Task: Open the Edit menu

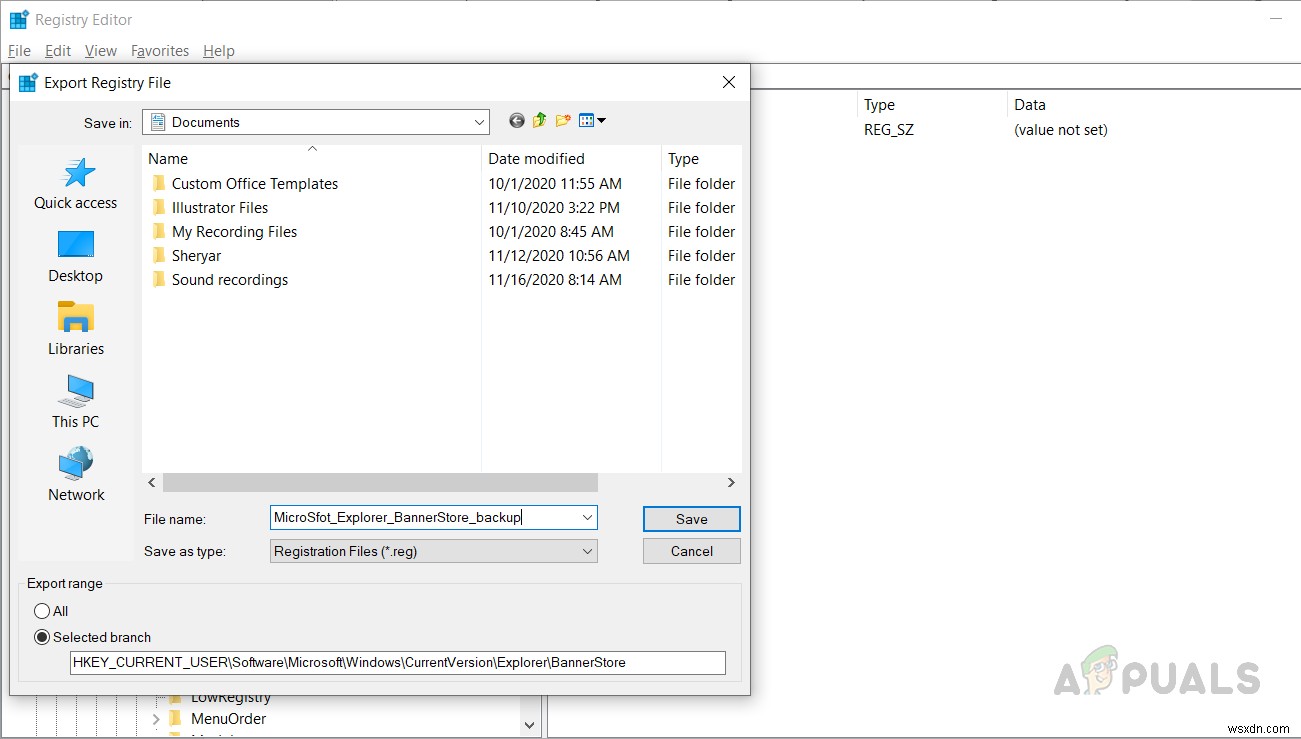Action: 58,51
